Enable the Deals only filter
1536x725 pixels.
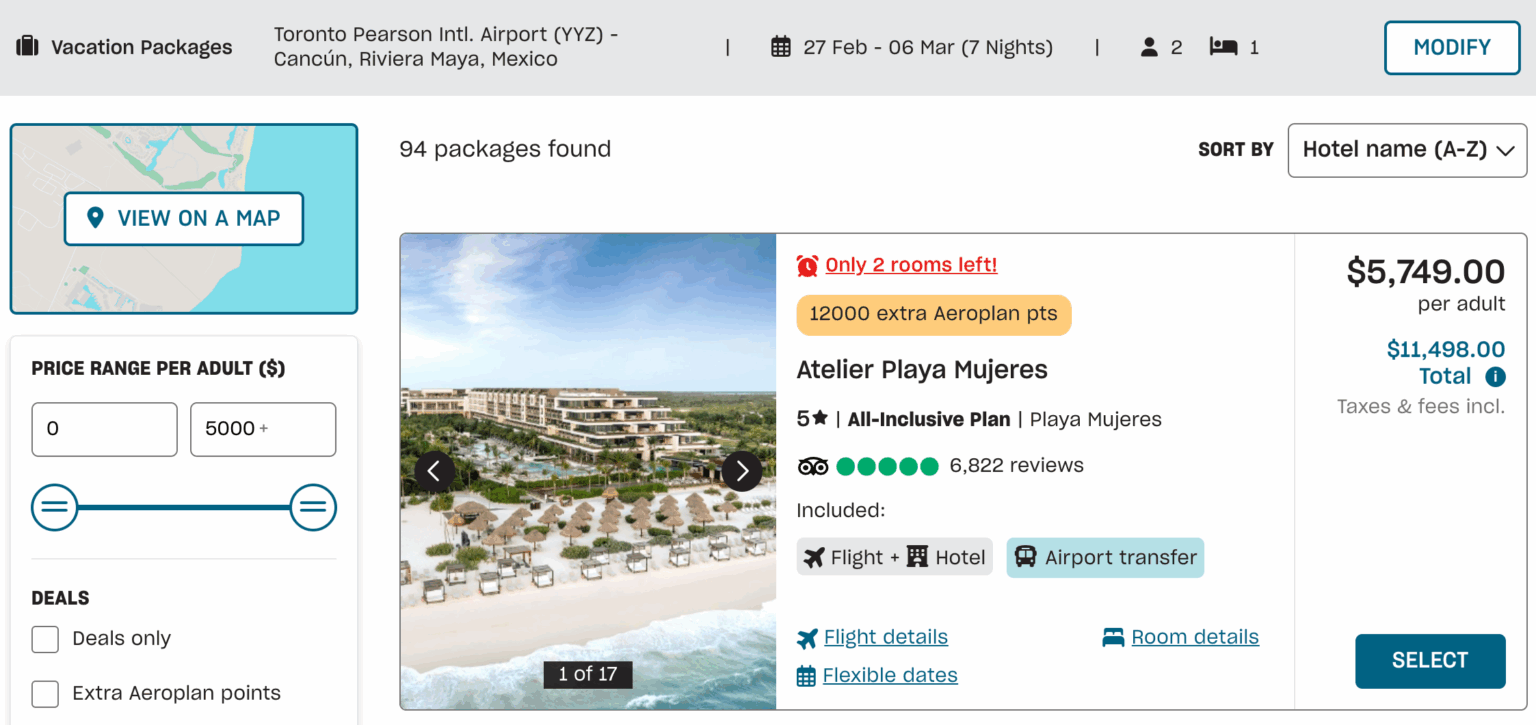tap(45, 638)
